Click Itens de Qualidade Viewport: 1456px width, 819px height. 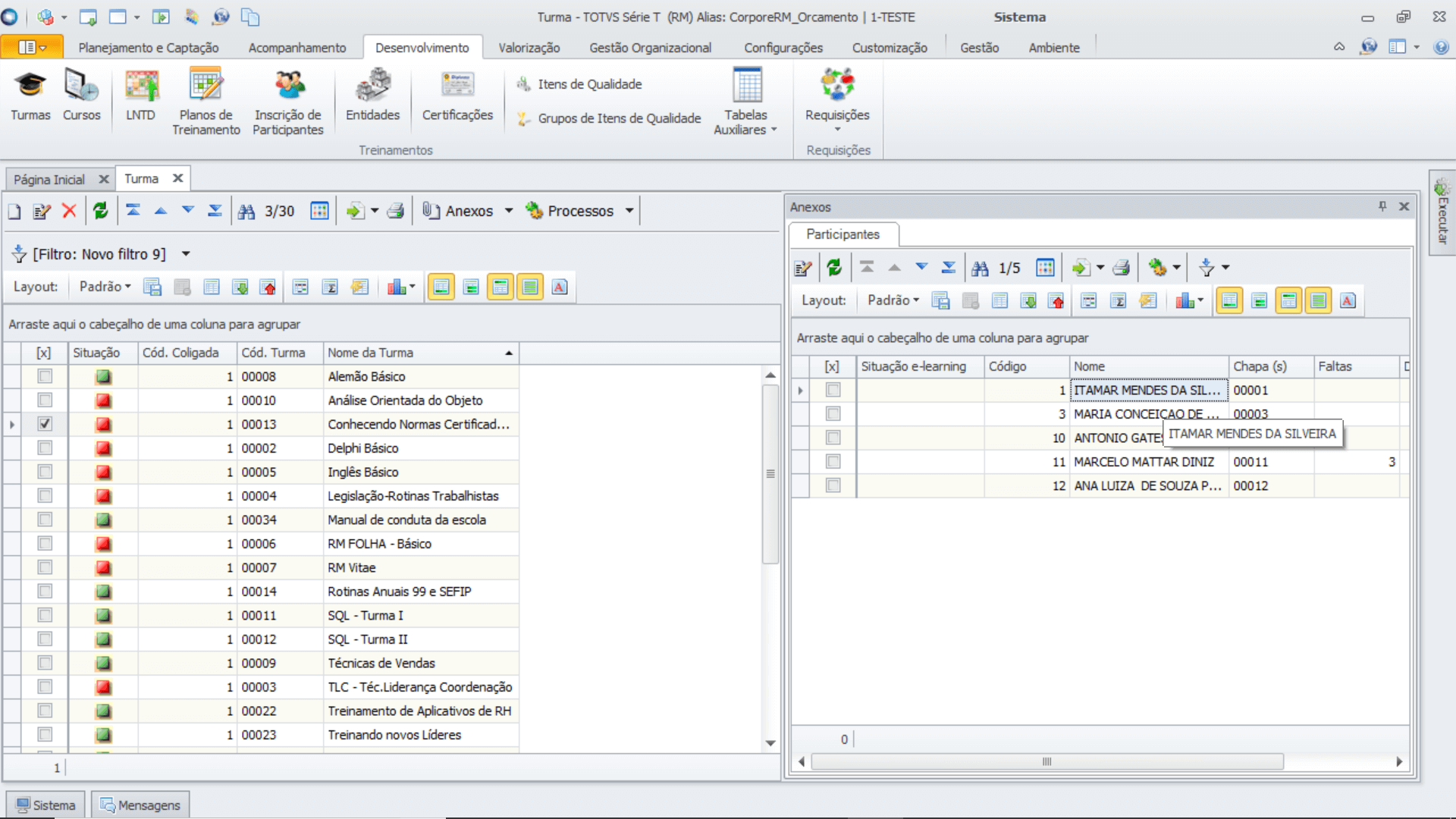(589, 84)
